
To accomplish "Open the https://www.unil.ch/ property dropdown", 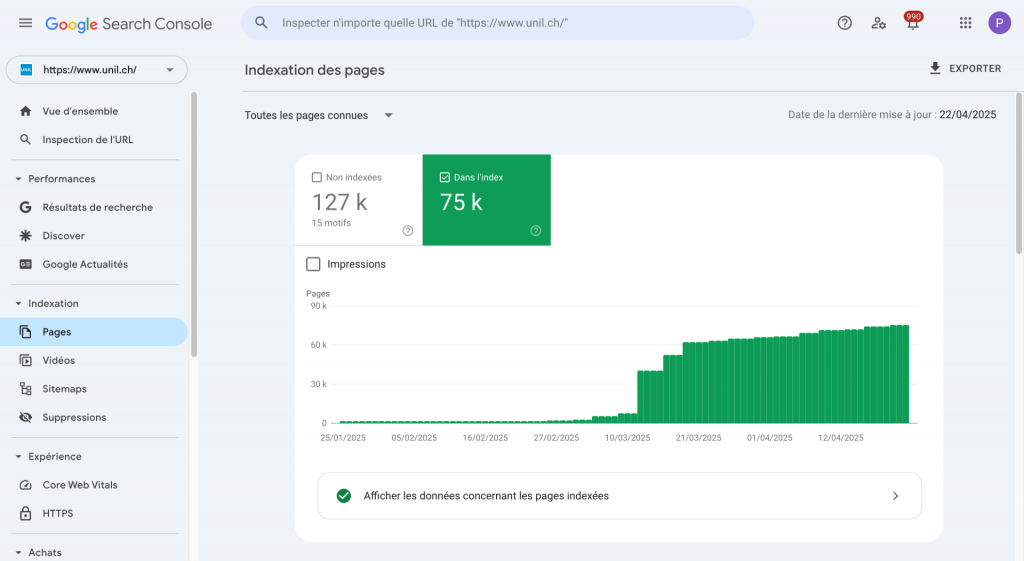I will 97,70.
